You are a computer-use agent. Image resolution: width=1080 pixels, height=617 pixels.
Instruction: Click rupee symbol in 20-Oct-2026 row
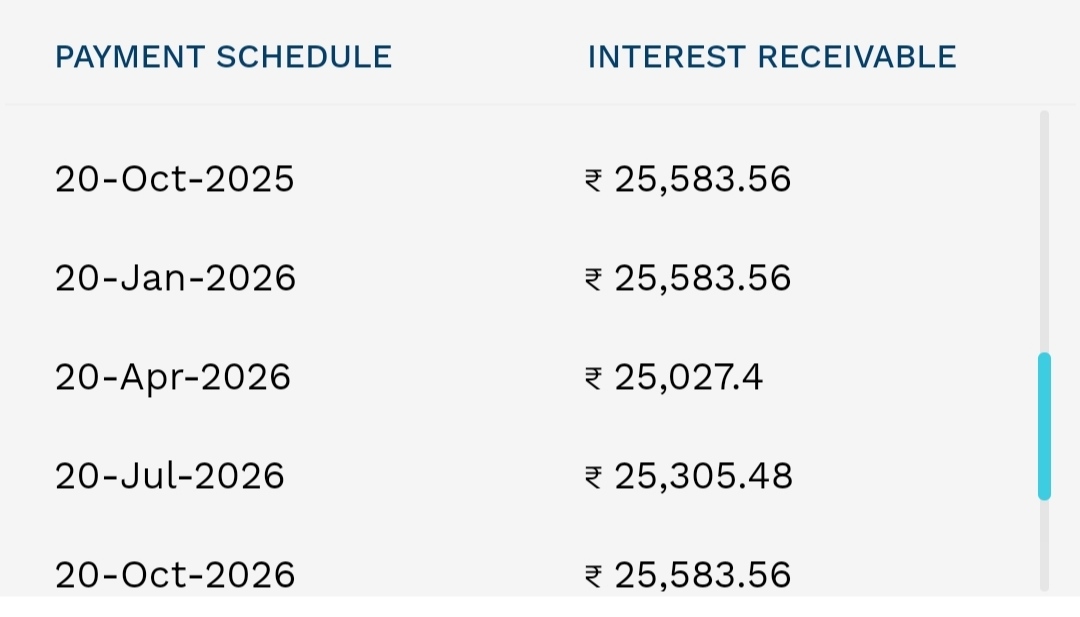594,576
